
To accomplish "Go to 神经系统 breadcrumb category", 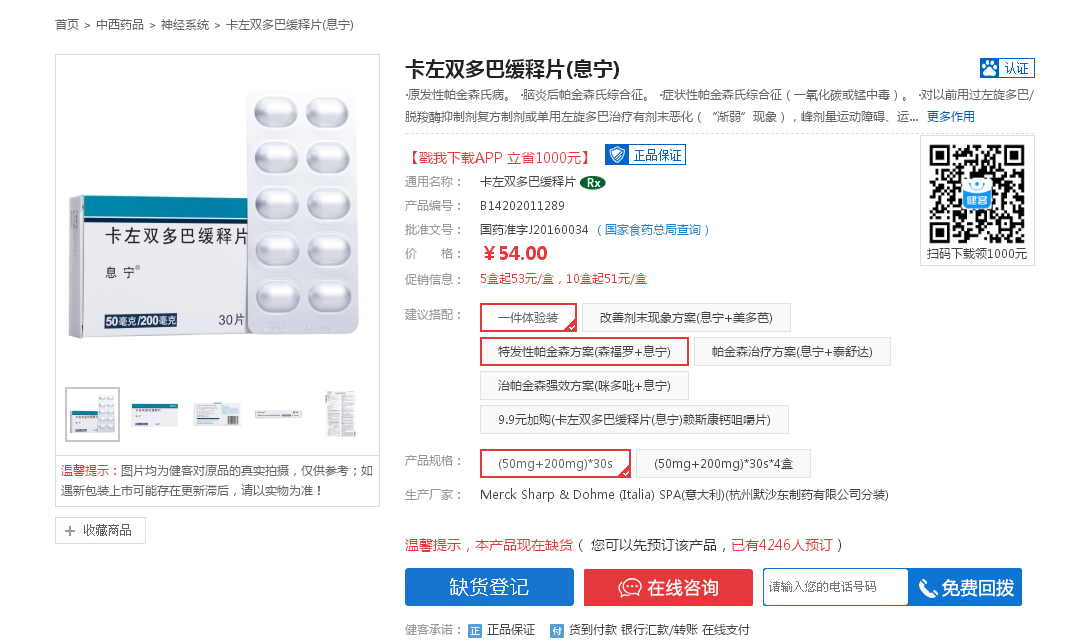I will click(185, 24).
